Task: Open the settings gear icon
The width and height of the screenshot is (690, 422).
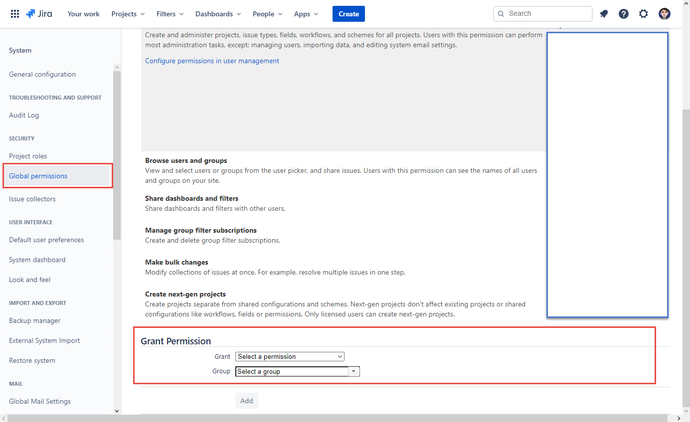Action: [643, 14]
